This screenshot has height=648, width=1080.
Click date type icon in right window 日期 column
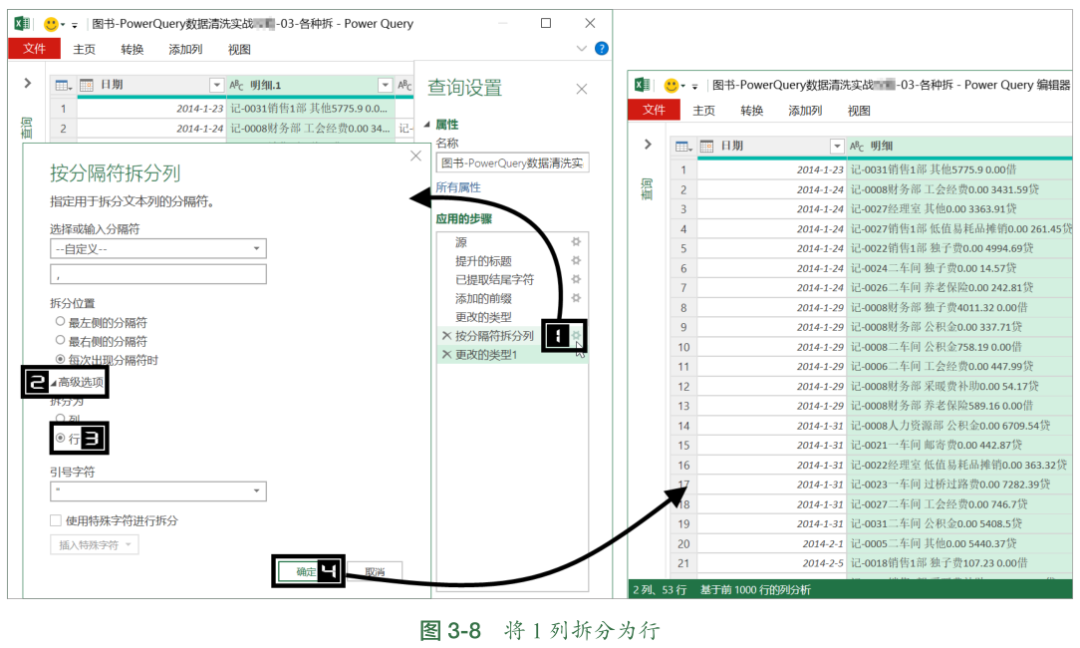pyautogui.click(x=707, y=146)
